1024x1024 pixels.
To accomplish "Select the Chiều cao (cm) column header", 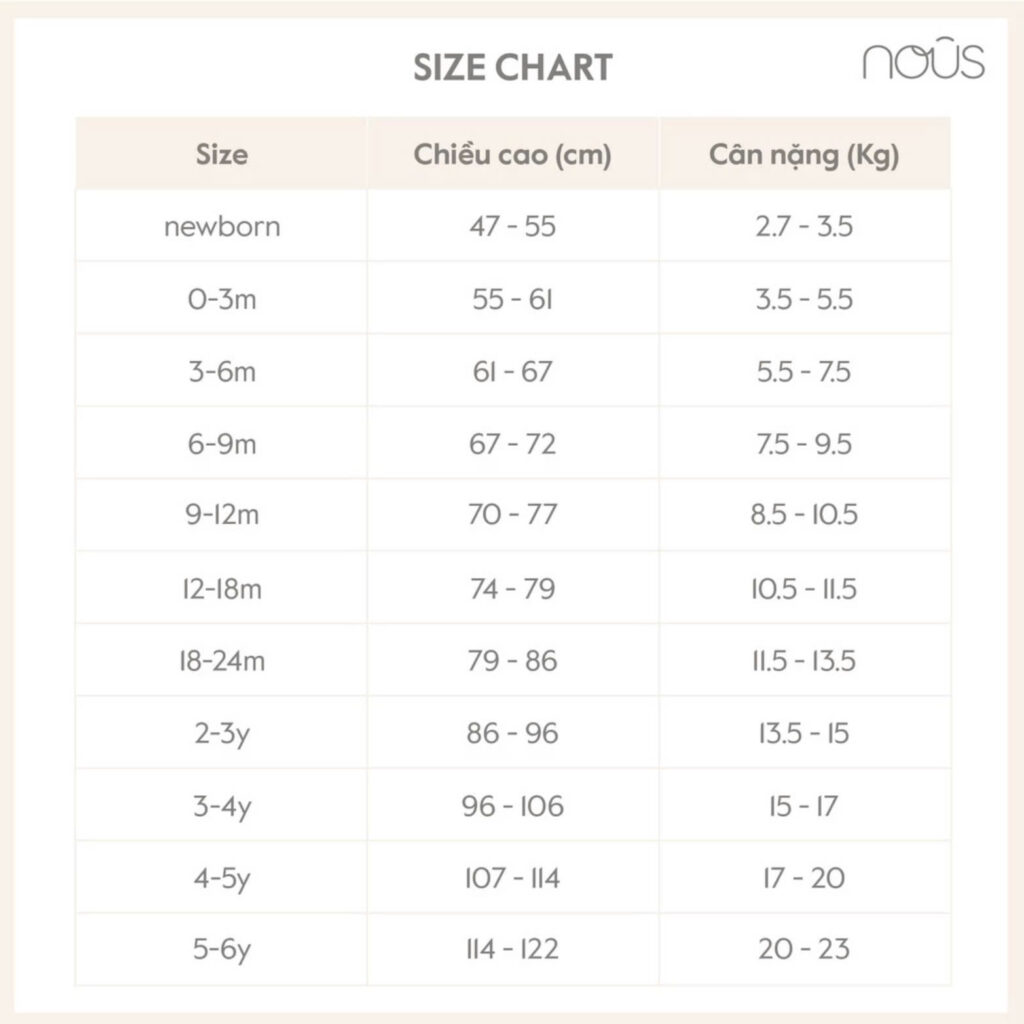I will pyautogui.click(x=513, y=155).
